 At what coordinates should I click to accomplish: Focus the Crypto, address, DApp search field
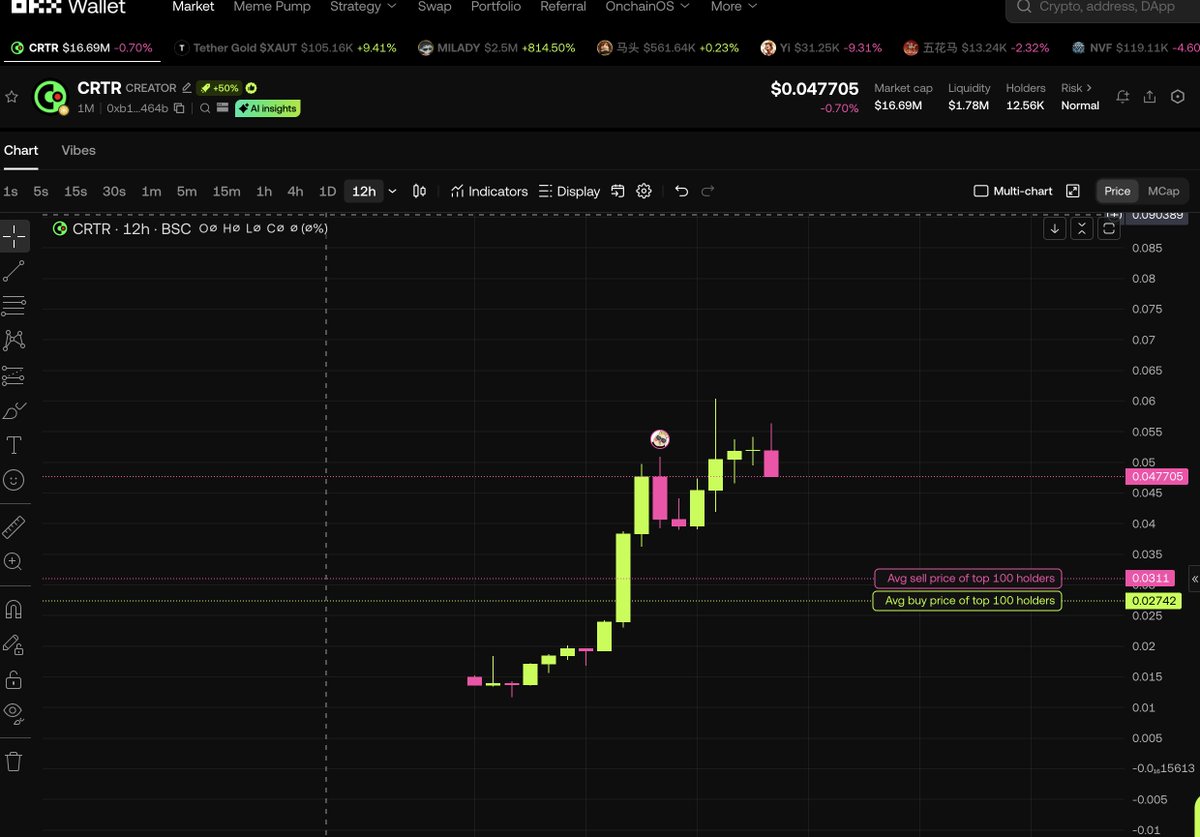coord(1105,7)
